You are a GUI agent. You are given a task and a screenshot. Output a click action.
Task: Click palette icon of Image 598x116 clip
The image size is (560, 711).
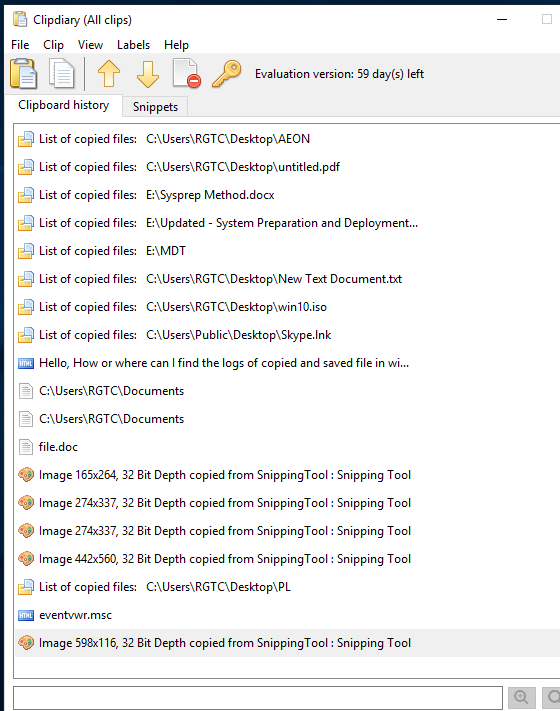(x=26, y=643)
